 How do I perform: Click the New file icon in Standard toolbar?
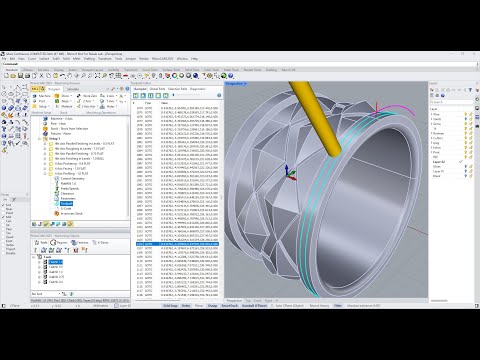pos(6,76)
